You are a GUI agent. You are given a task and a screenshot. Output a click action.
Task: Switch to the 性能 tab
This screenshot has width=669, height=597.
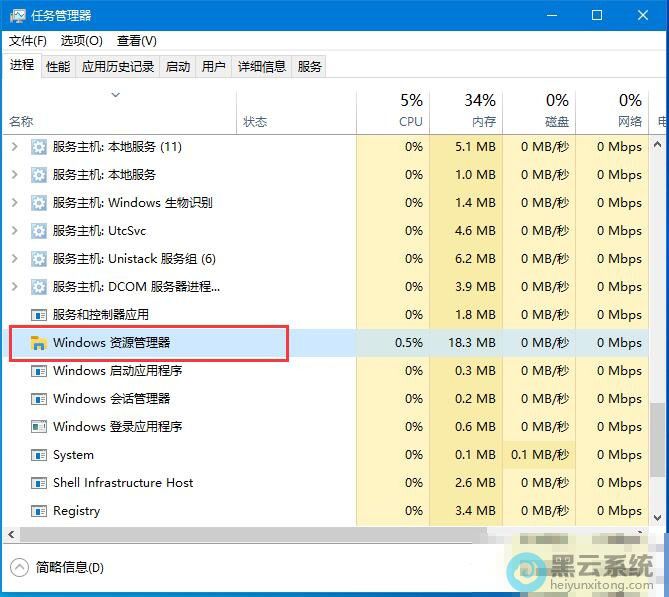pyautogui.click(x=58, y=67)
